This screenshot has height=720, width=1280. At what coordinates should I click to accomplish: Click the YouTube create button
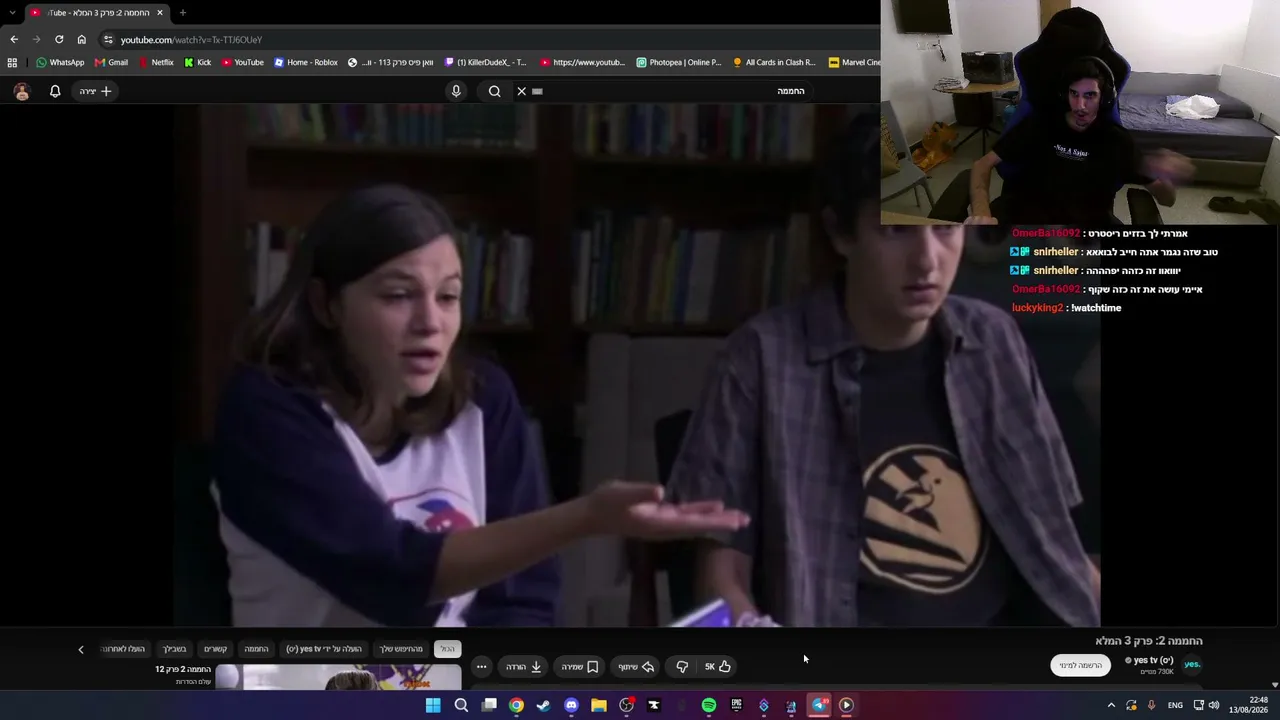click(96, 91)
